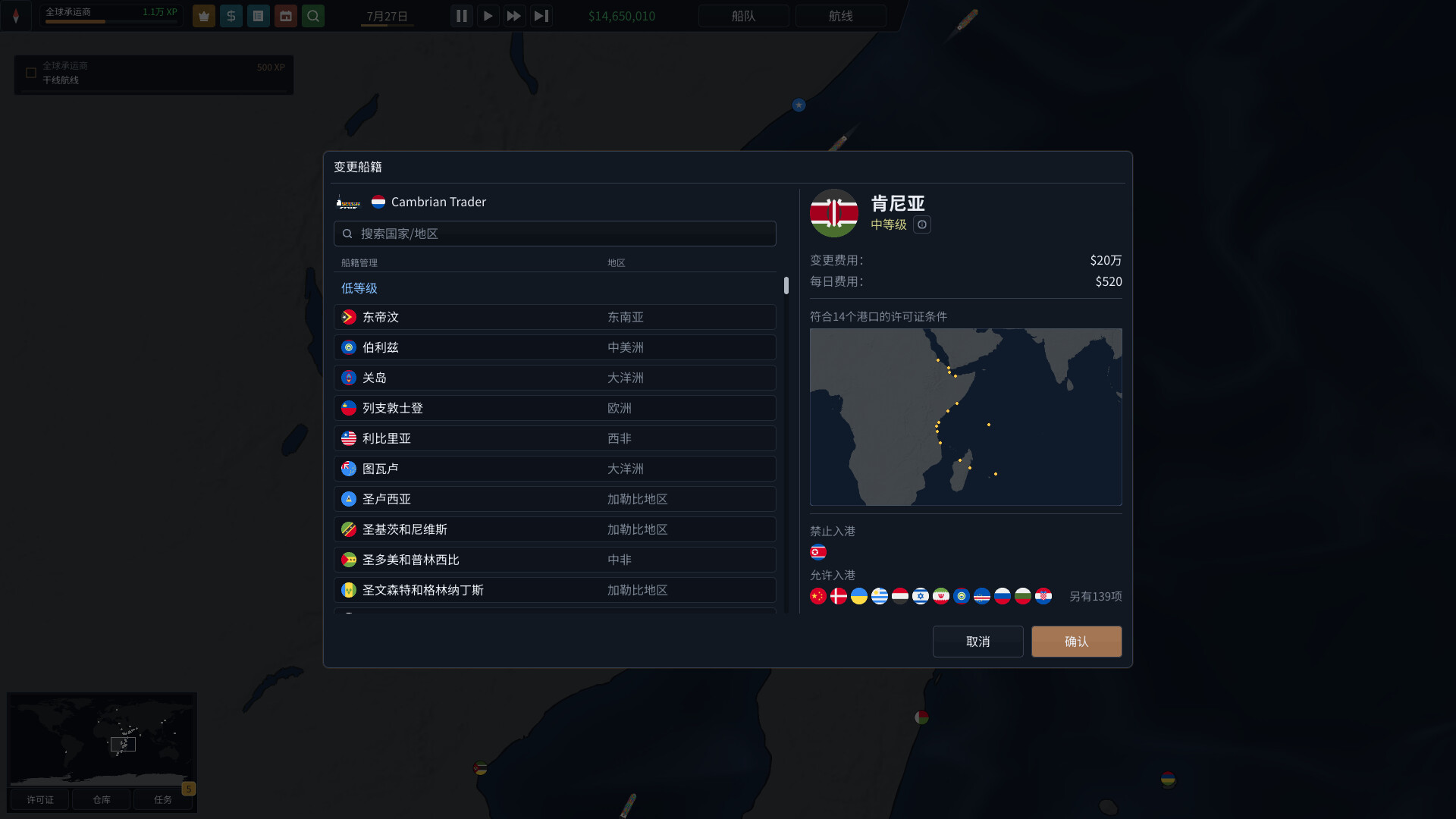Select 东帝汶 flag registry row

click(554, 317)
